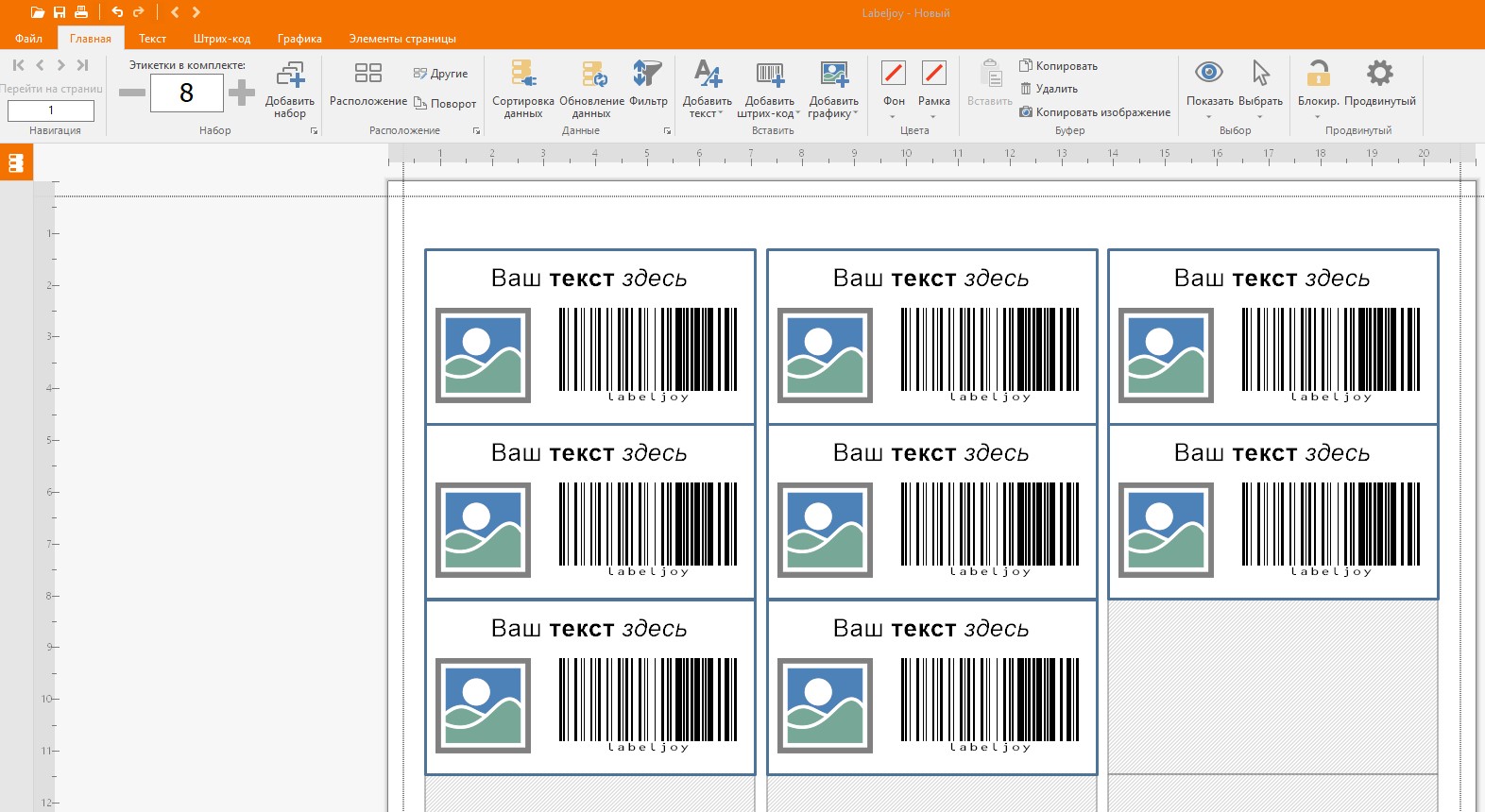Click the Layout (Расположение) icon

pyautogui.click(x=368, y=76)
